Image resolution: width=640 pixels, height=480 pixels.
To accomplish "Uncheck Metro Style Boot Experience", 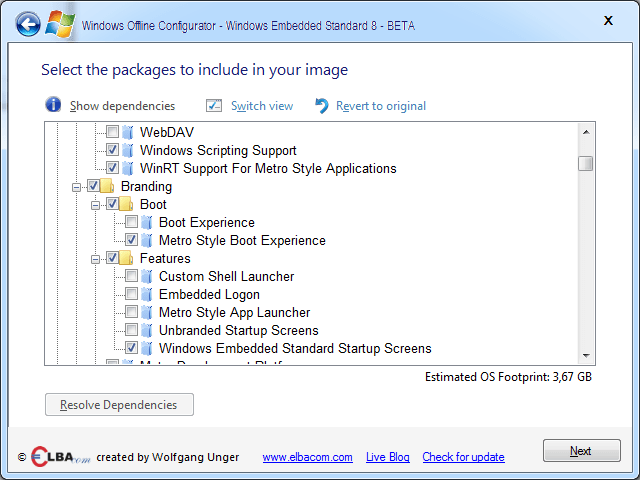I will 131,240.
